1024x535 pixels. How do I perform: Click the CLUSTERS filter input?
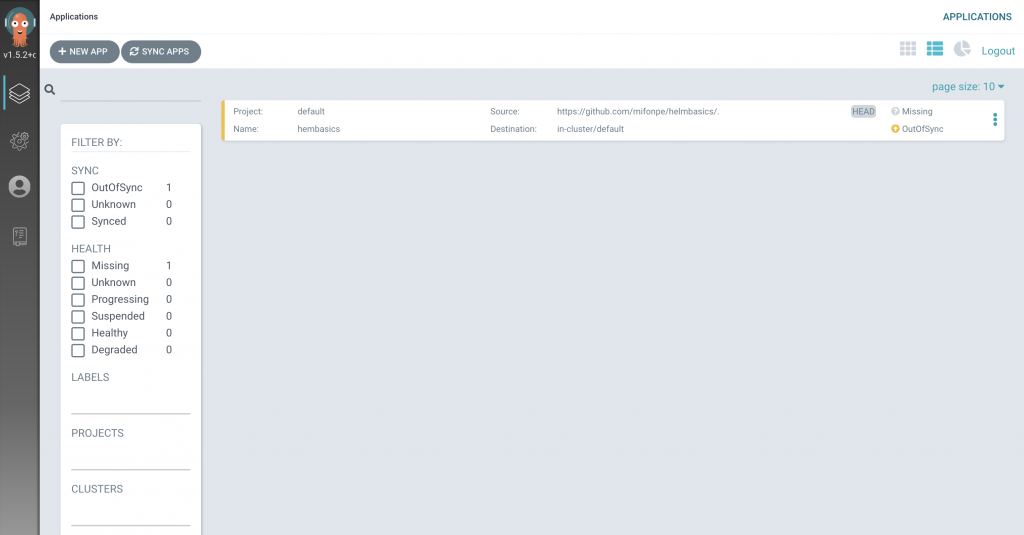click(131, 515)
